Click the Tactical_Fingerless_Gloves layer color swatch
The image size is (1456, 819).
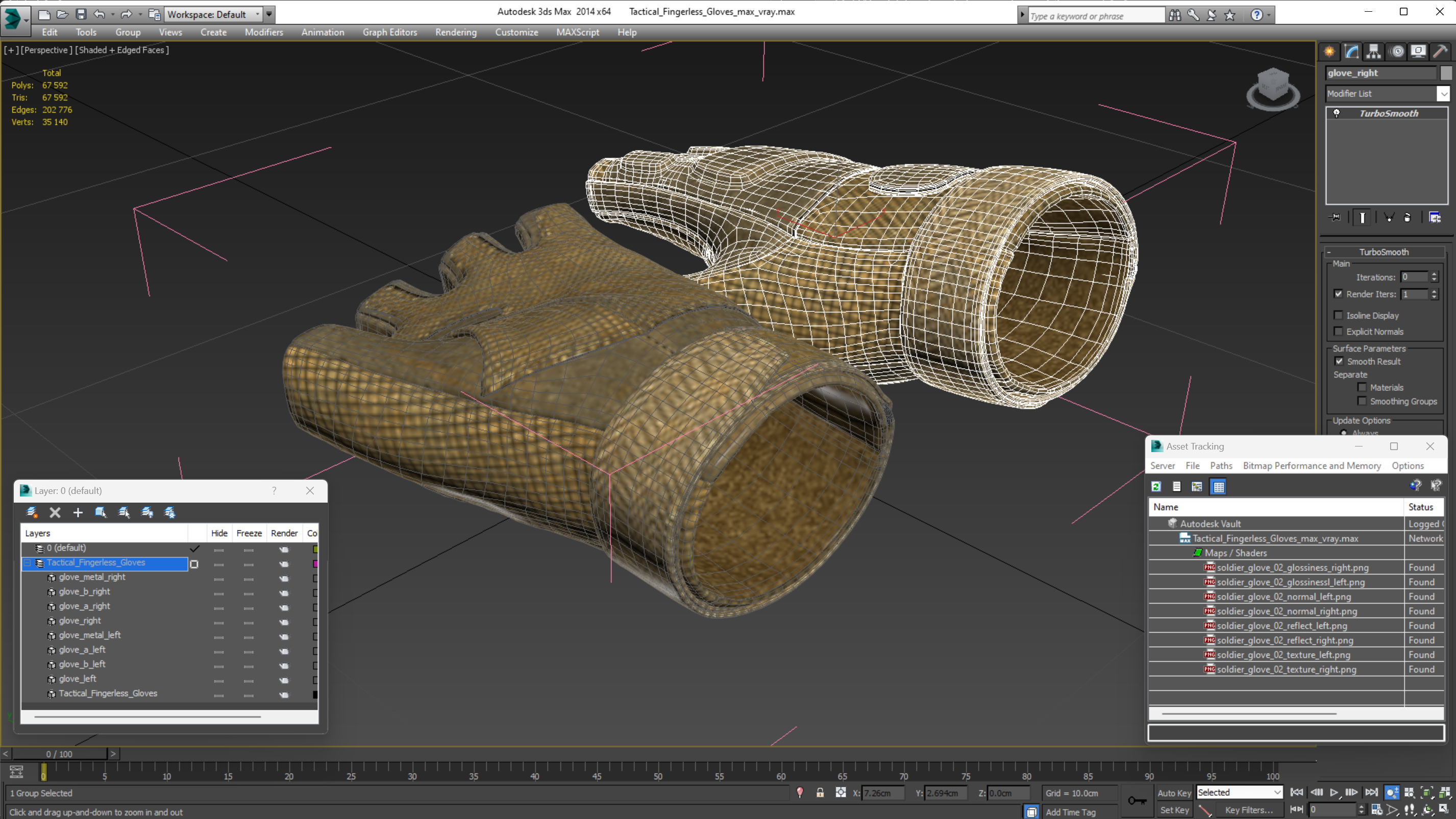pyautogui.click(x=315, y=563)
